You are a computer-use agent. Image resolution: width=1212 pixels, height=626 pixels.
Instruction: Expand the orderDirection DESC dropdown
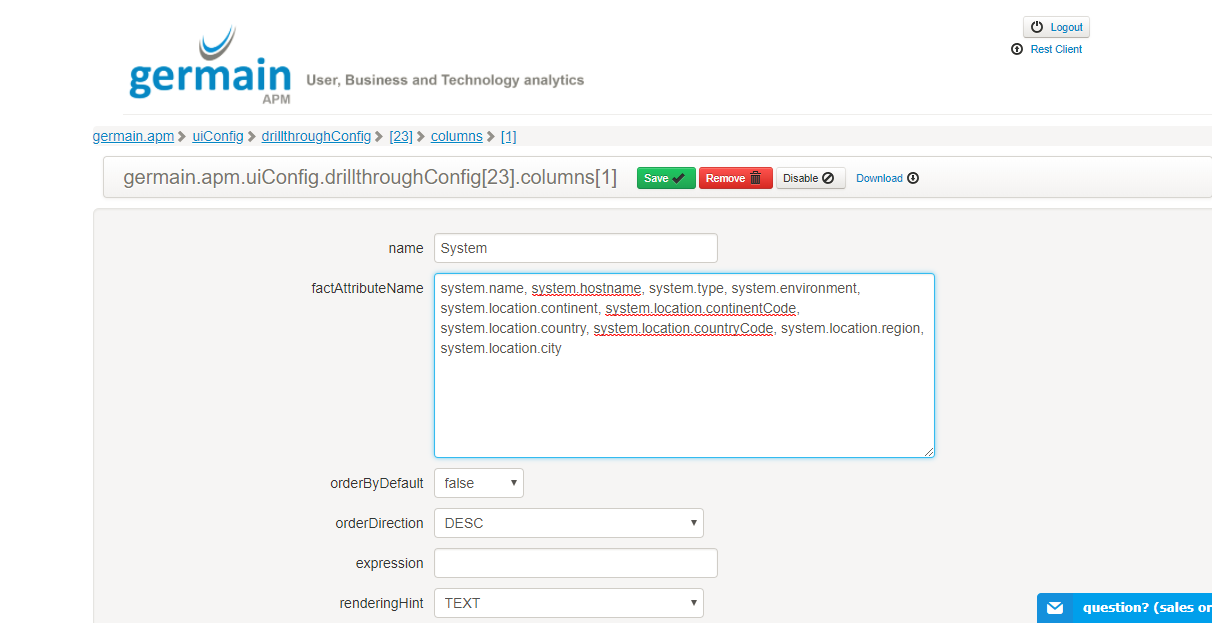point(568,523)
